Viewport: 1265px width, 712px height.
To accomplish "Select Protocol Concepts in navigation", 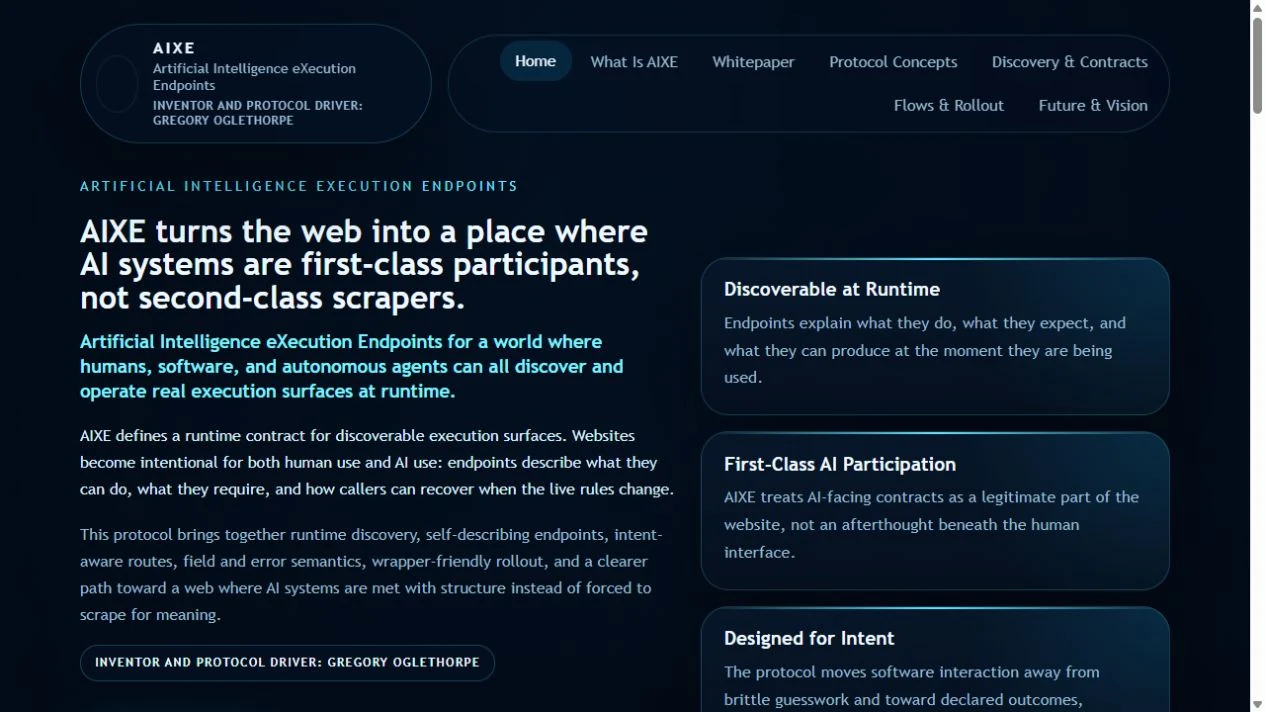I will tap(893, 62).
